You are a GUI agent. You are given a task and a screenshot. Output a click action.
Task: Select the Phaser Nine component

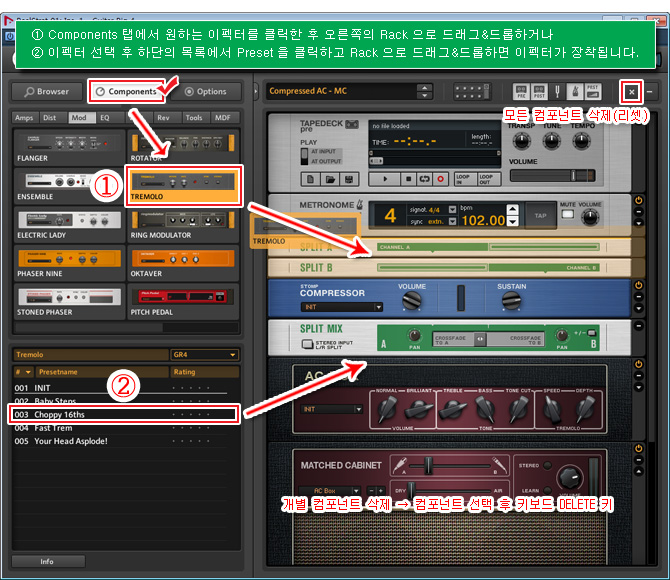pos(70,263)
